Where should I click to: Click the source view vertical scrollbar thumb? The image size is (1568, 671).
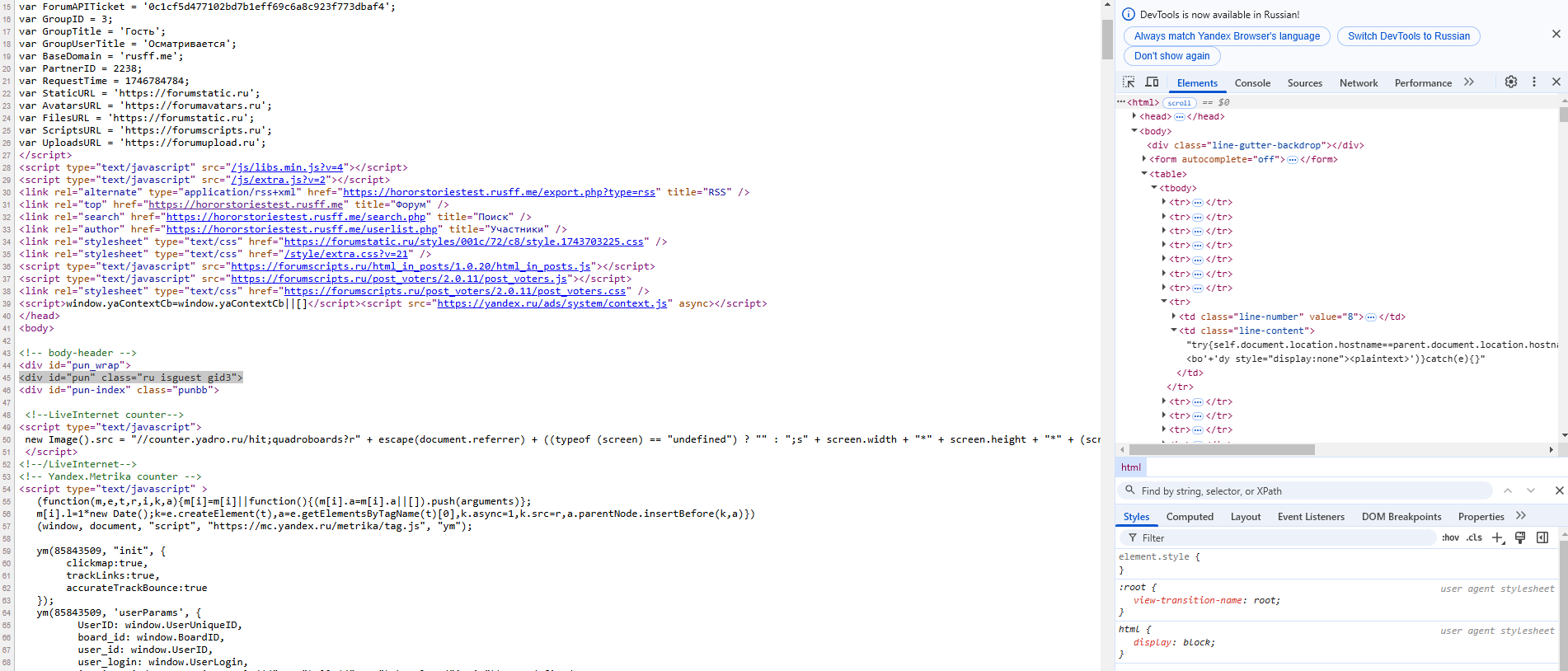point(1107,39)
